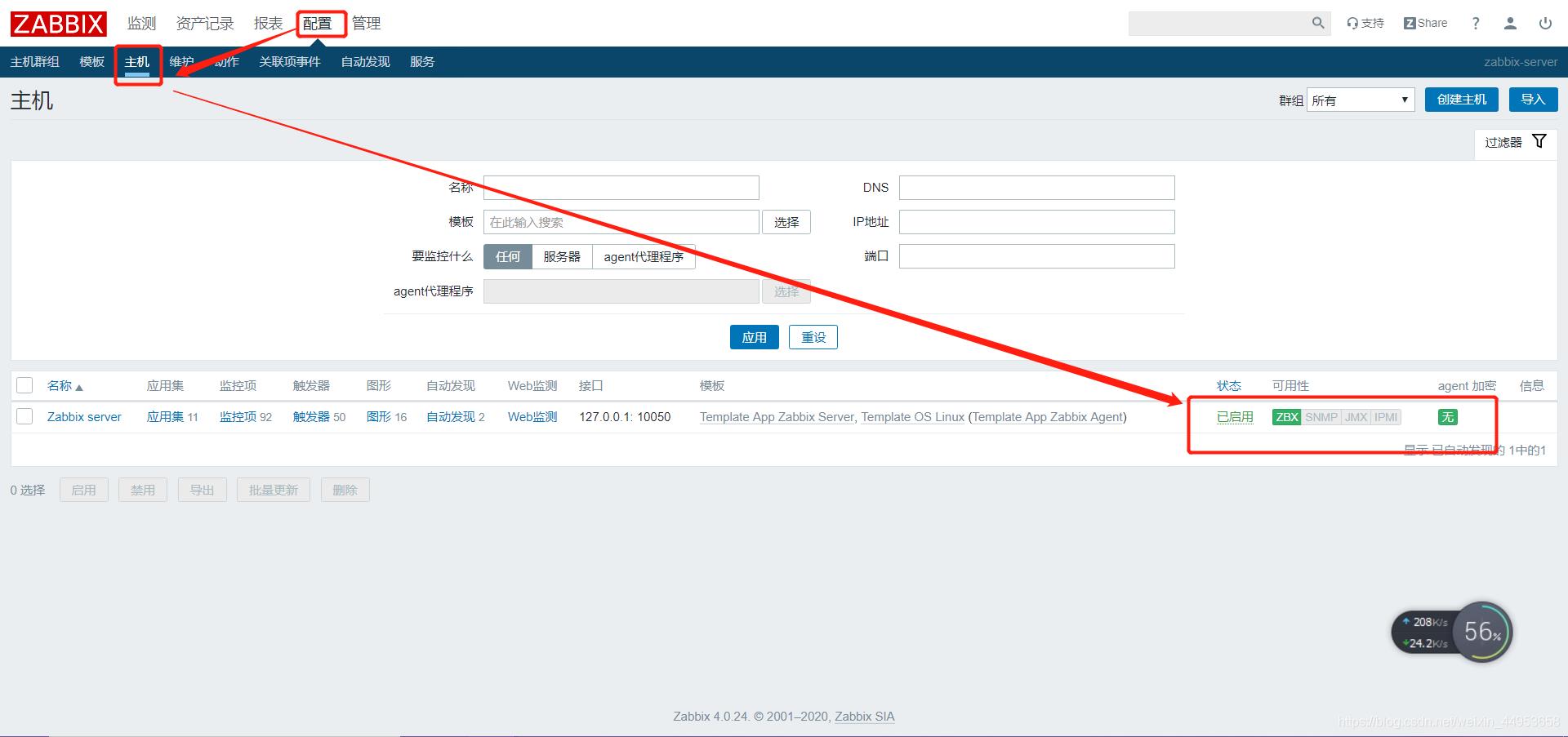
Task: Click 选择 button beside 模板 field
Action: coord(786,222)
